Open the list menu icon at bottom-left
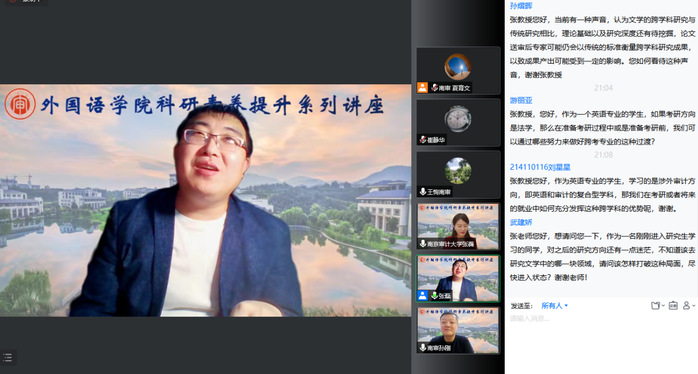698x374 pixels. [8, 358]
